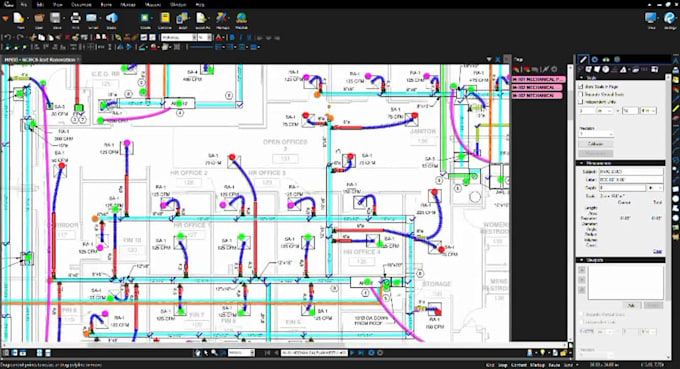Image resolution: width=680 pixels, height=369 pixels.
Task: Collapse the Viewports section header
Action: (621, 260)
